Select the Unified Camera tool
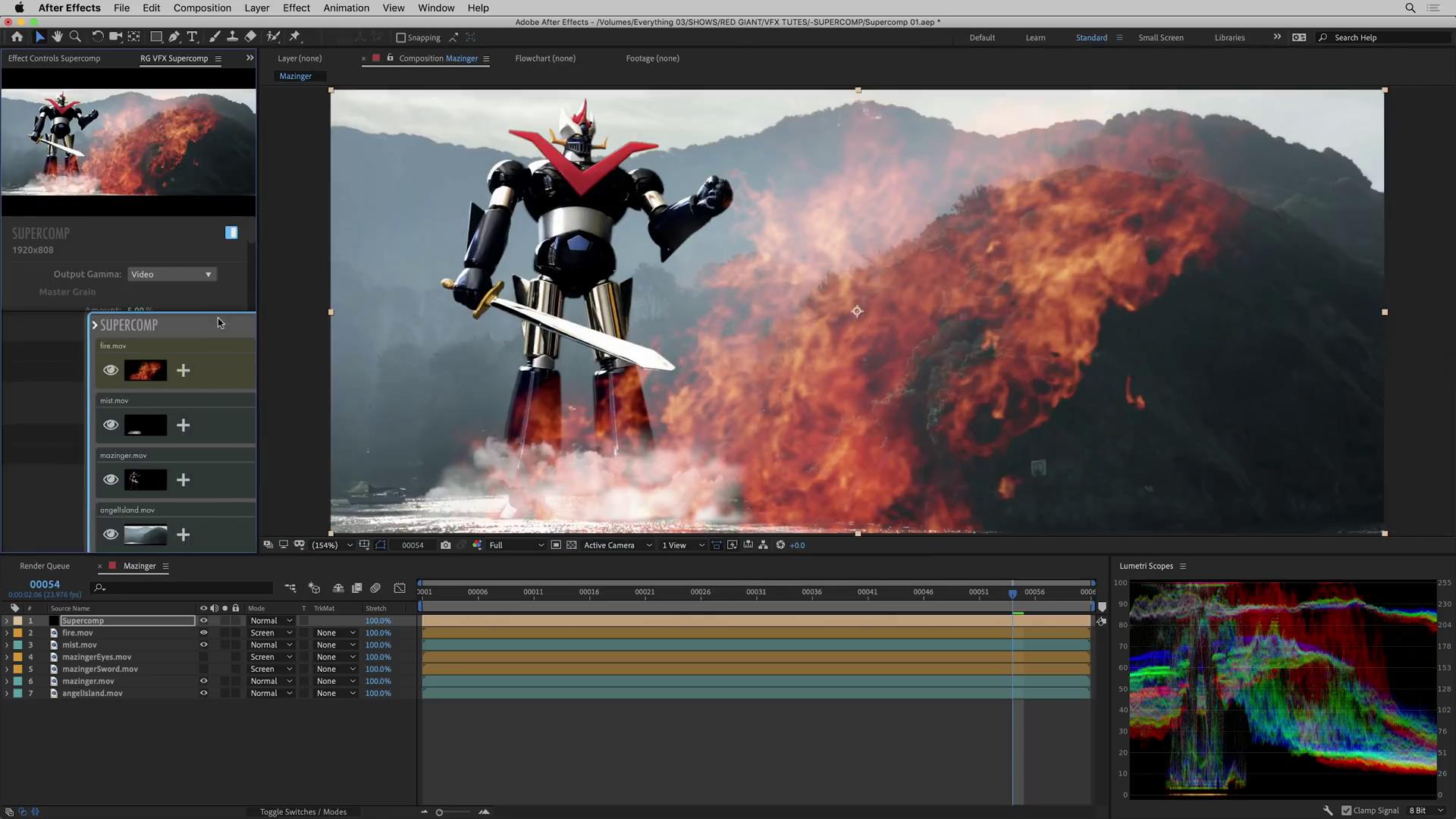Viewport: 1456px width, 819px height. (115, 36)
